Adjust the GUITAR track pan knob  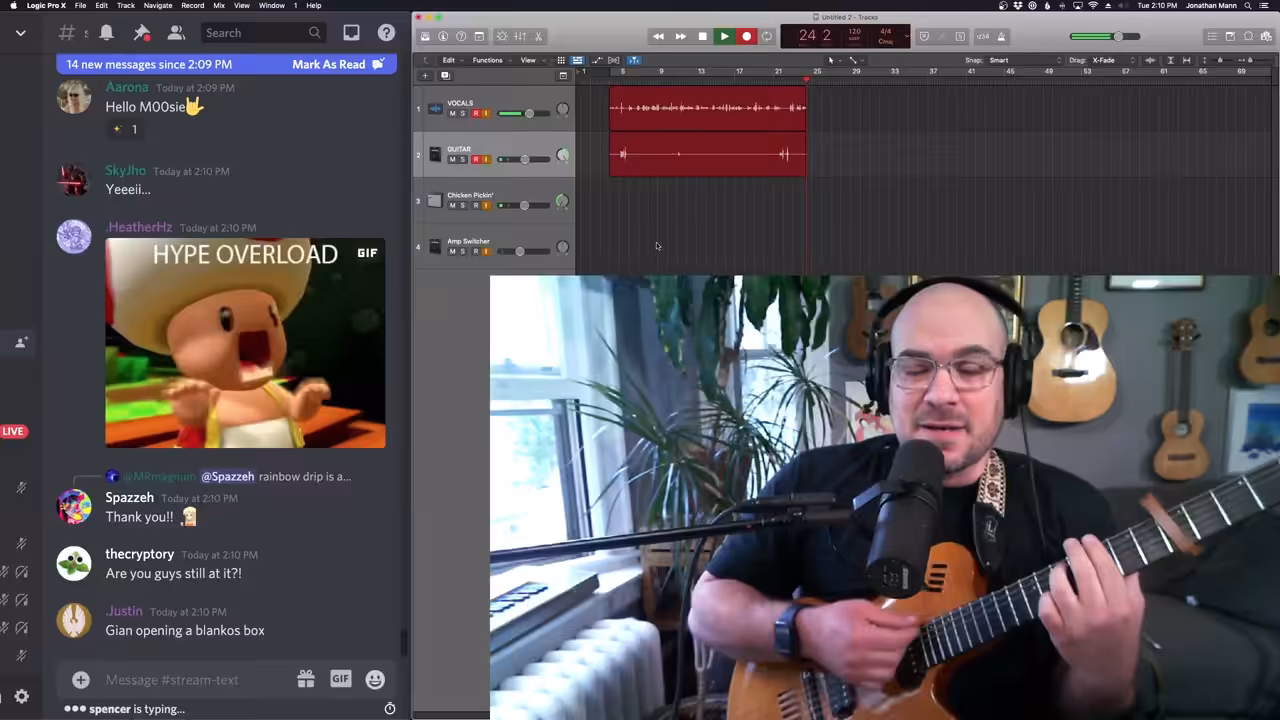tap(562, 155)
